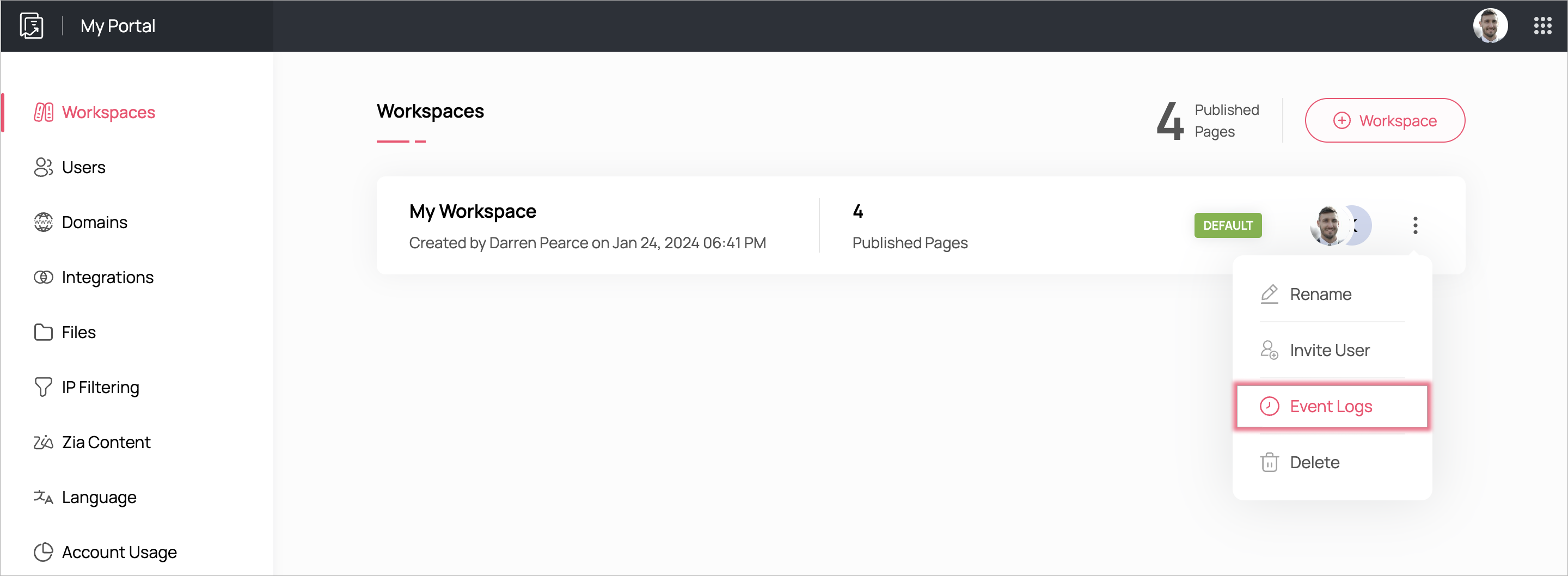Open the apps grid launcher icon
The width and height of the screenshot is (1568, 576).
[1542, 26]
